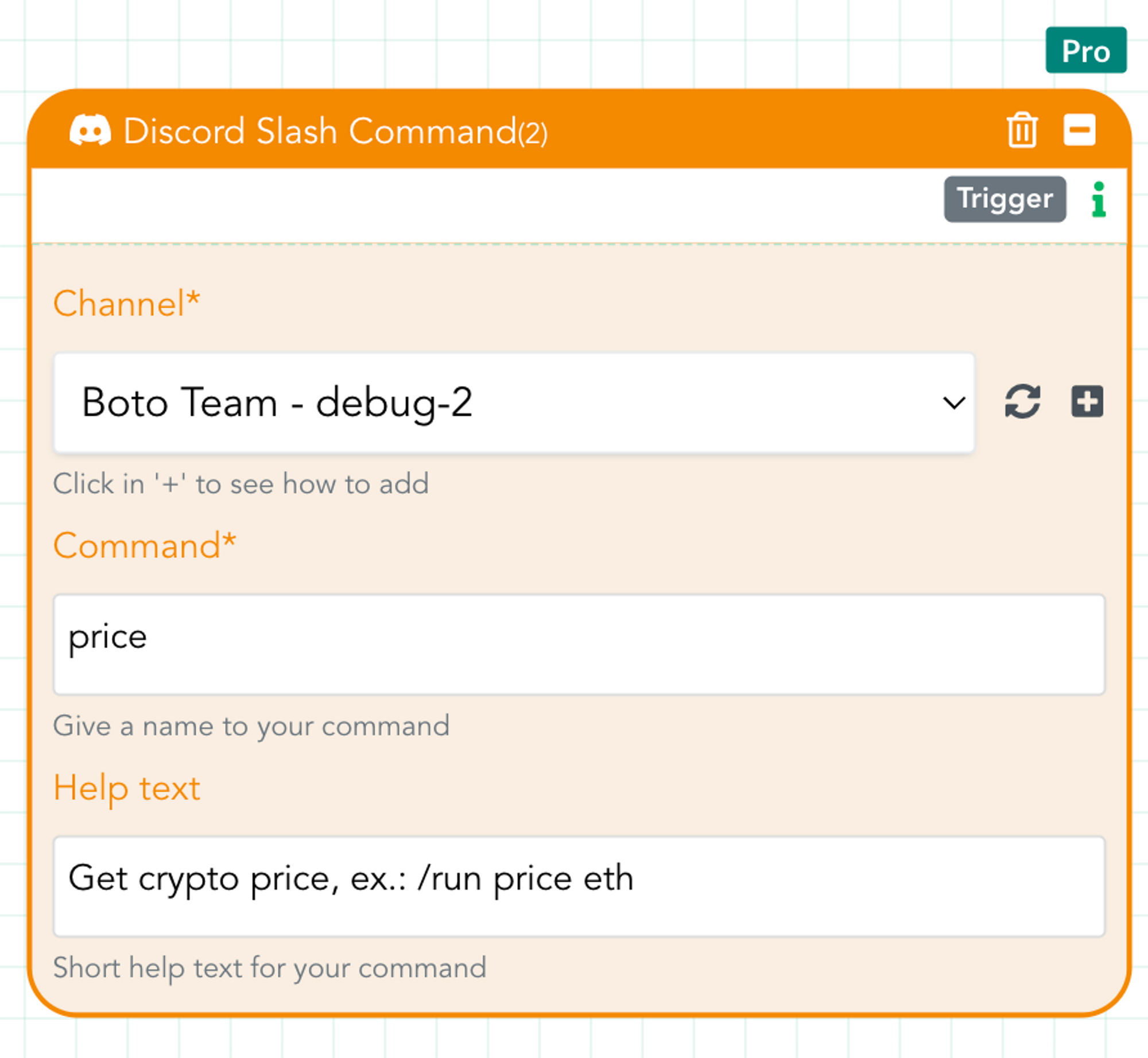Click the 'Short help text for your command' hint
1148x1058 pixels.
click(x=269, y=968)
